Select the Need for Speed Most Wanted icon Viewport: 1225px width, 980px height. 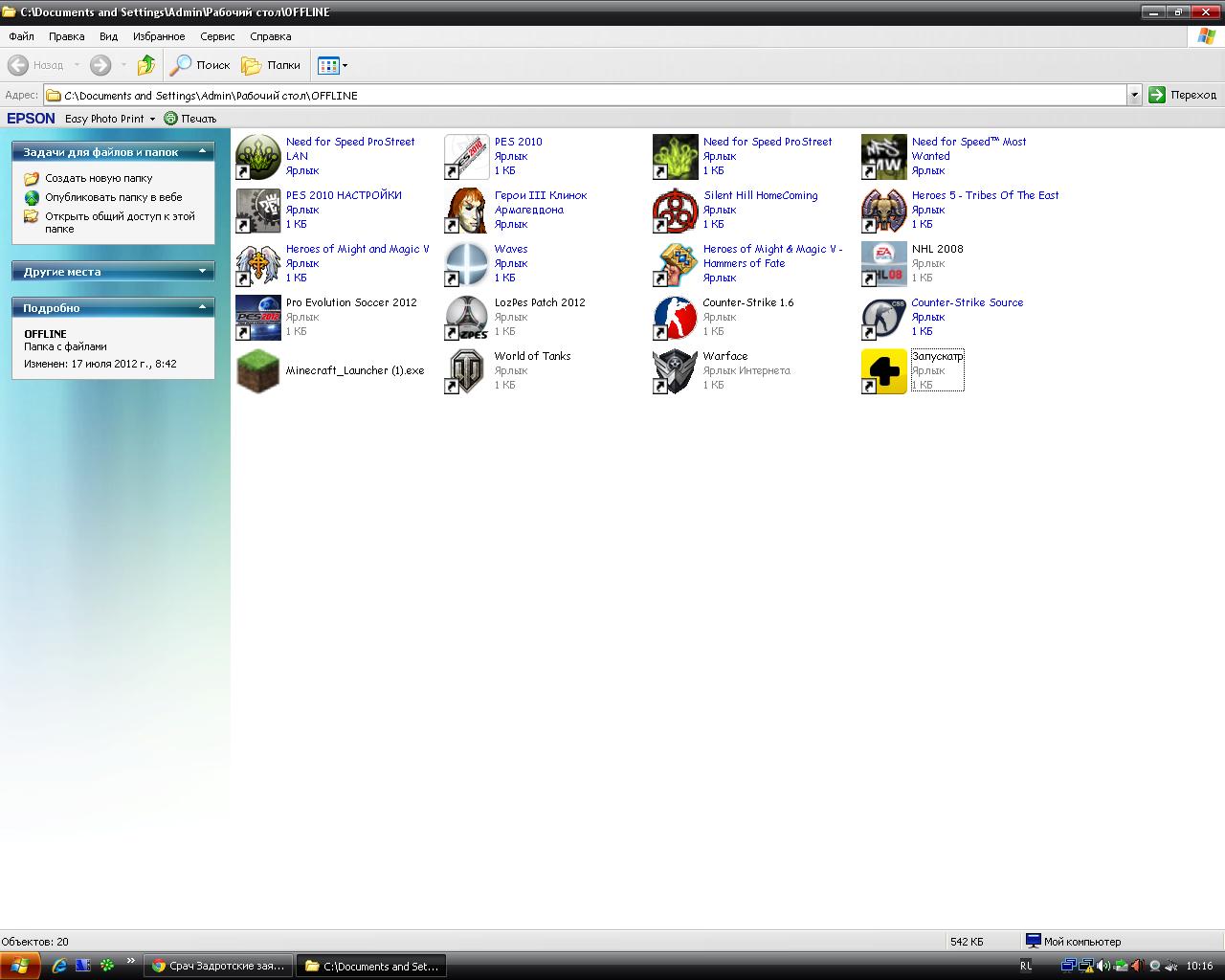(884, 157)
